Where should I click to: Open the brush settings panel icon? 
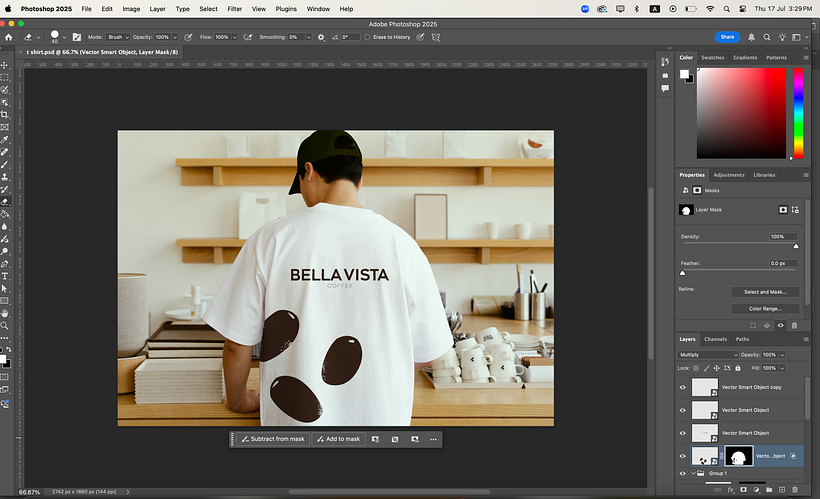pos(77,37)
